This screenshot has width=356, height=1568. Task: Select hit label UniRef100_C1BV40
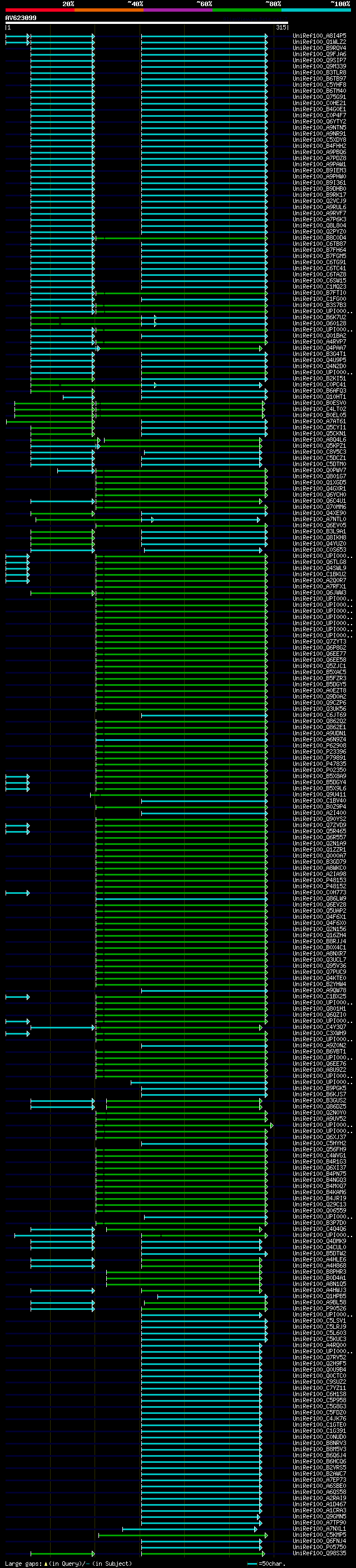click(x=319, y=800)
